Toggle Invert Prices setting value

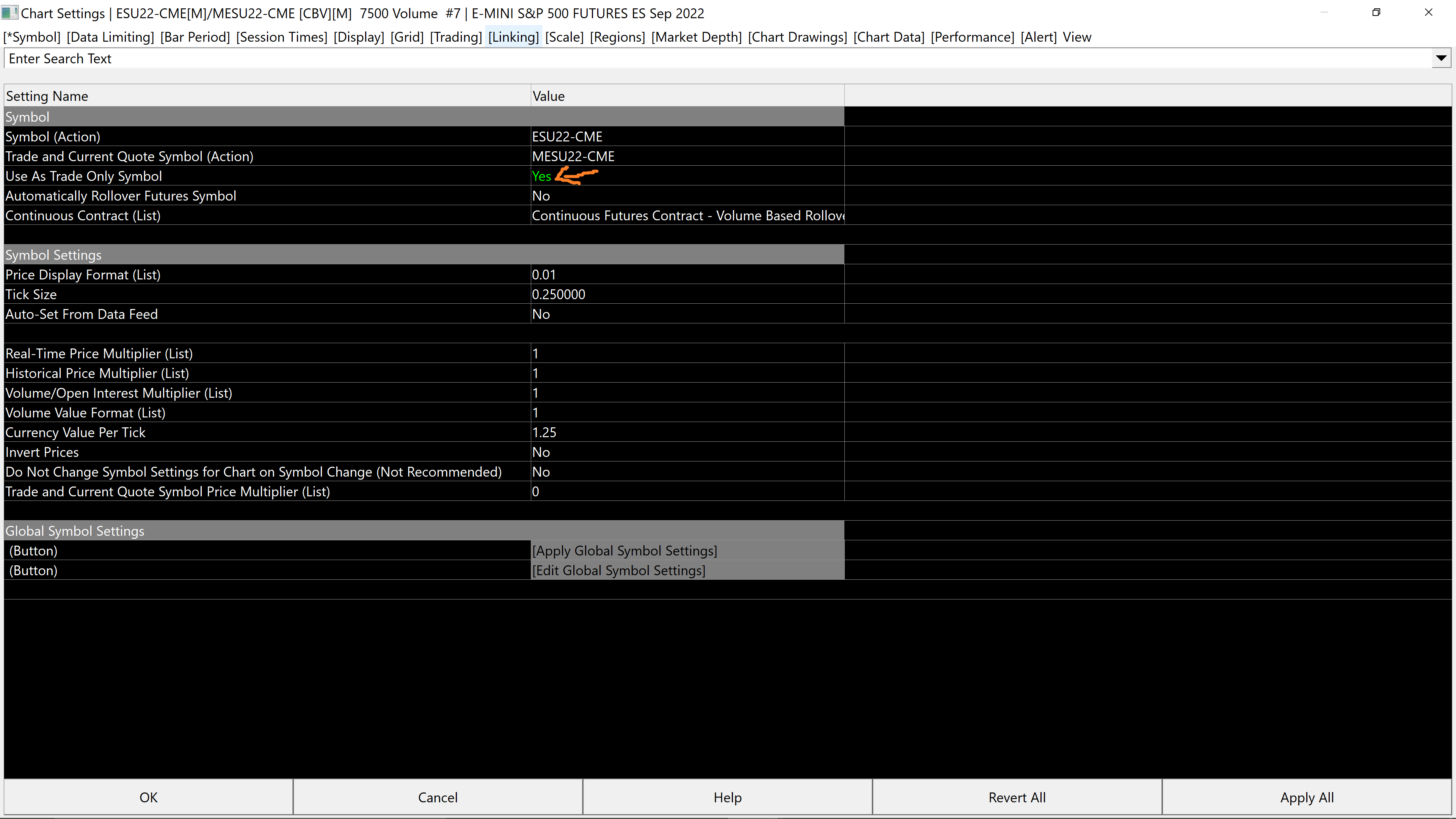click(x=541, y=452)
